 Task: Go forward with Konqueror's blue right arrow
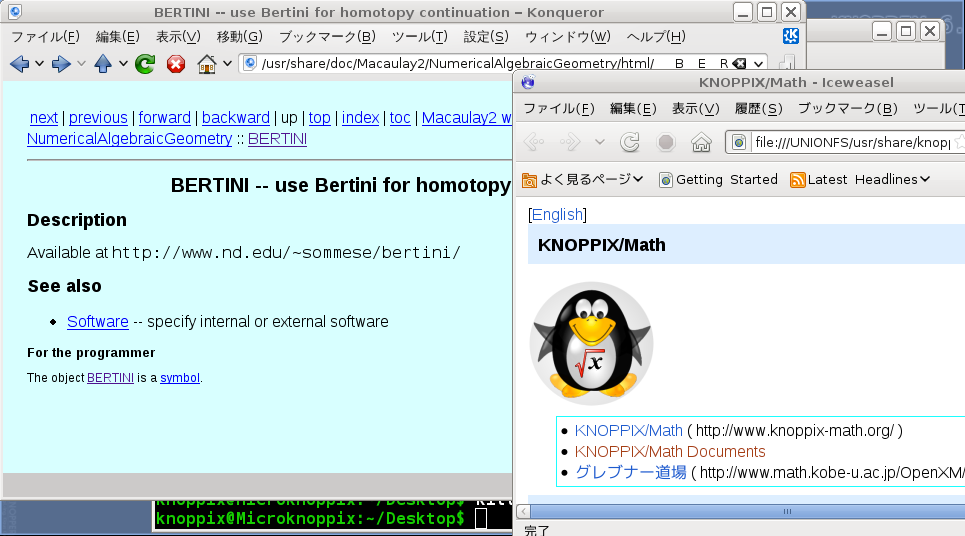(61, 63)
